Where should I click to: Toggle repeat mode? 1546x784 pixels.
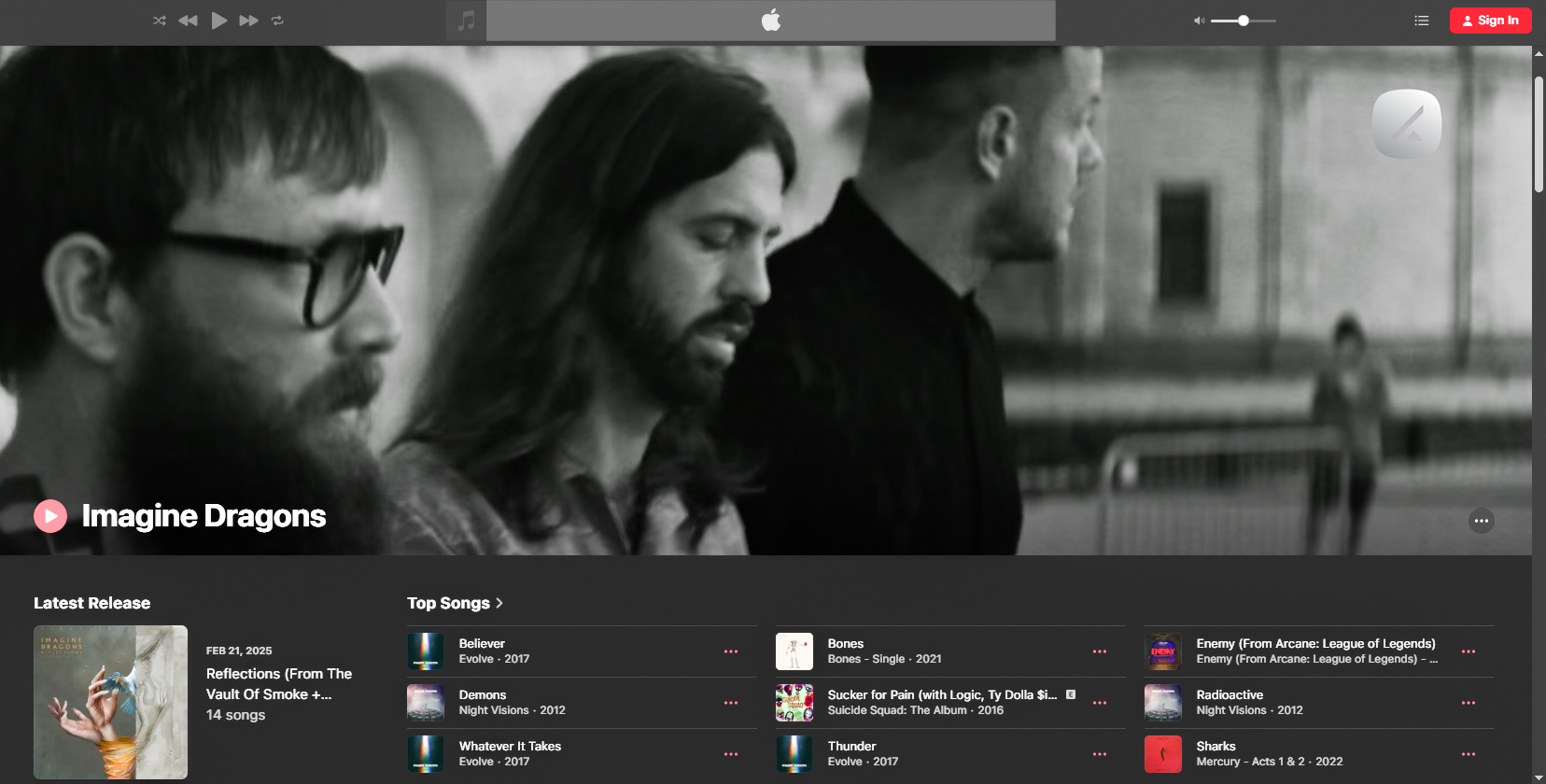[x=277, y=21]
